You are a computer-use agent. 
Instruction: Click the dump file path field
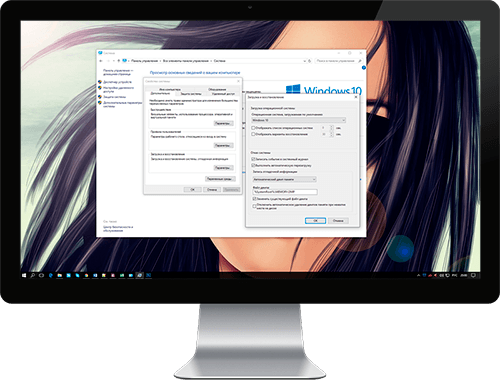285,192
